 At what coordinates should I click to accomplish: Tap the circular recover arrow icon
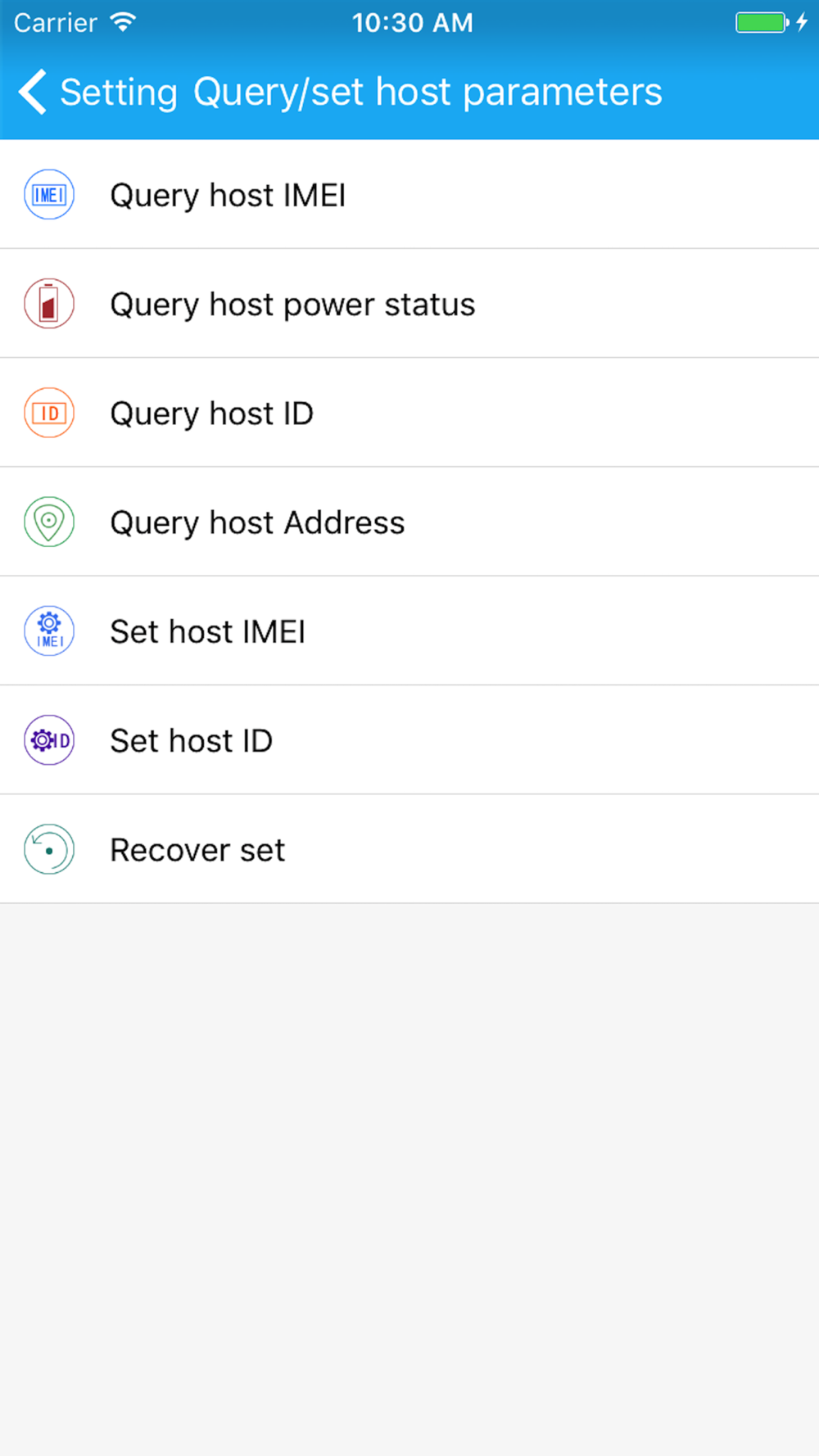coord(49,849)
